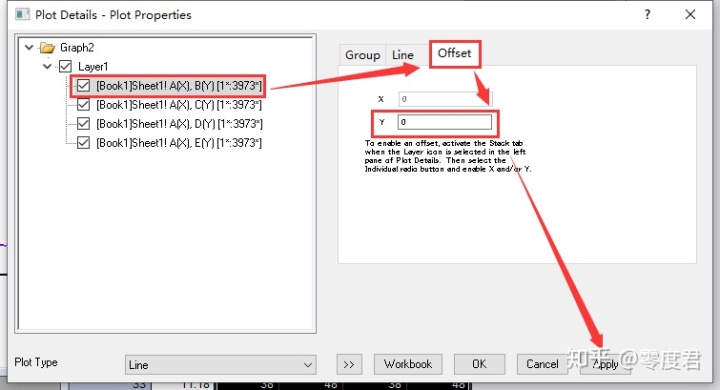
Task: Select the Offset tab
Action: (x=455, y=53)
